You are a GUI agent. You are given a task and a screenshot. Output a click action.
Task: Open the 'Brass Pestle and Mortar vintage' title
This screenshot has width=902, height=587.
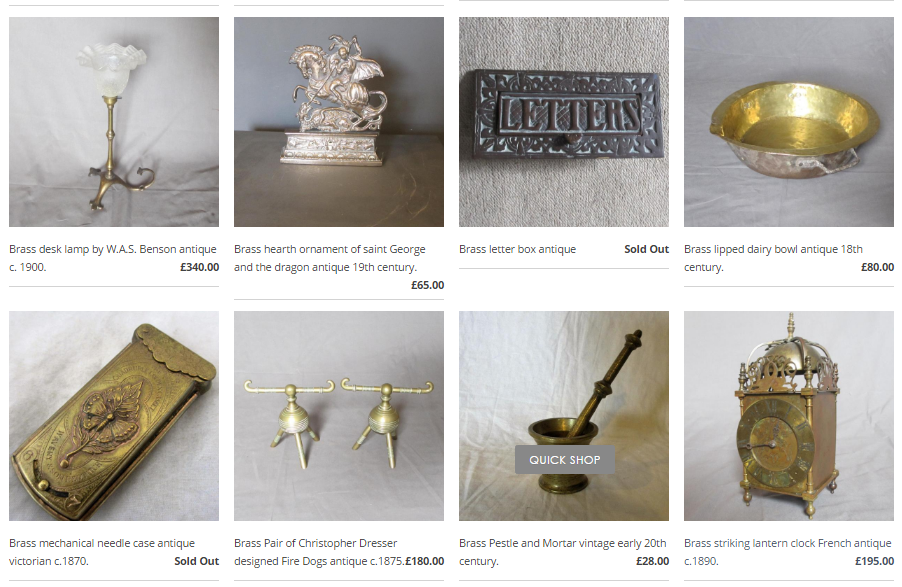[563, 552]
